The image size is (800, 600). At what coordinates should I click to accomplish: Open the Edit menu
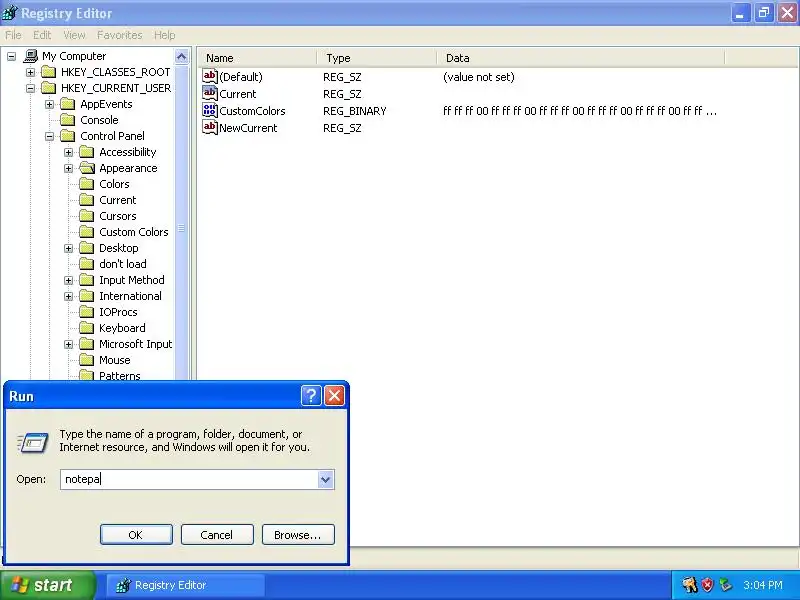click(42, 35)
